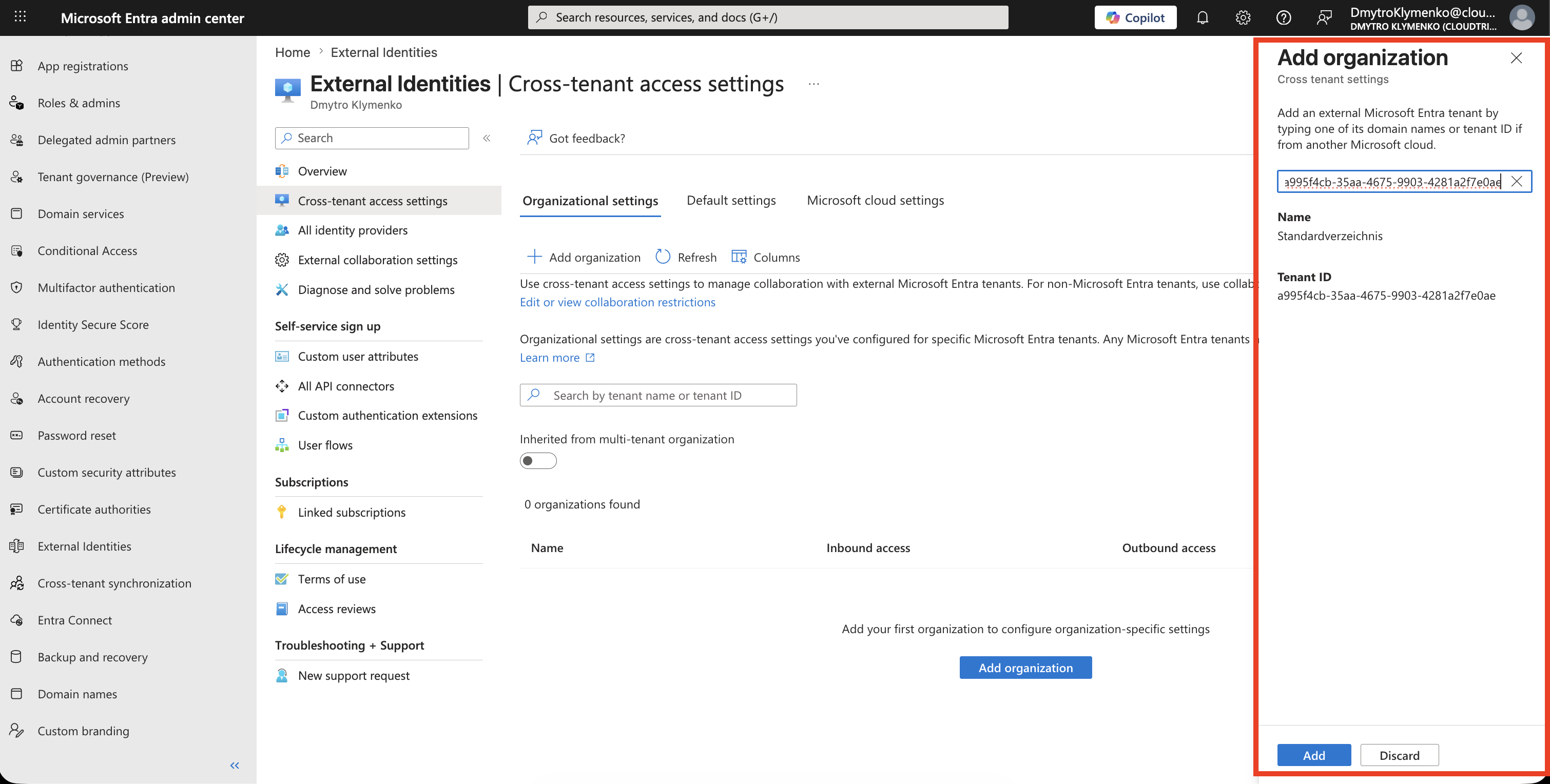This screenshot has width=1550, height=784.
Task: Open Terms of use
Action: 332,579
